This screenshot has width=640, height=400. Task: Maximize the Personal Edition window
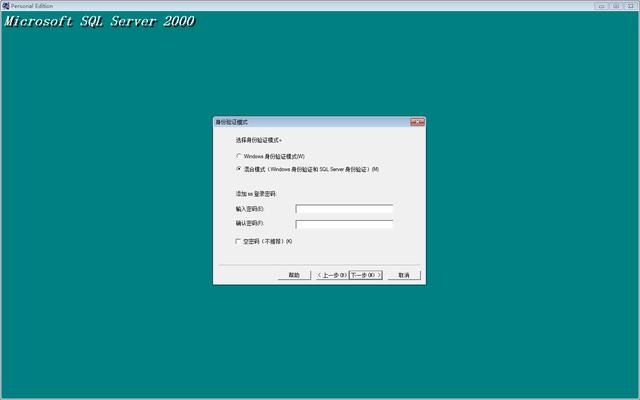coord(616,6)
